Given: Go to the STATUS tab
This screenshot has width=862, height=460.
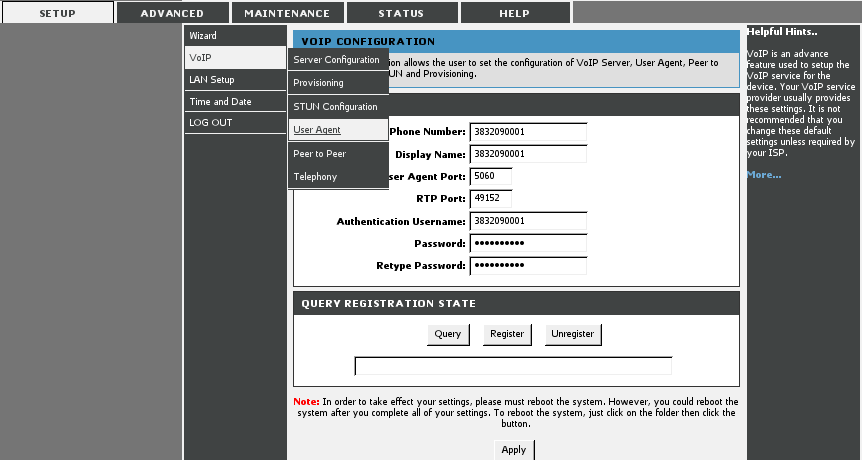Looking at the screenshot, I should click(401, 13).
